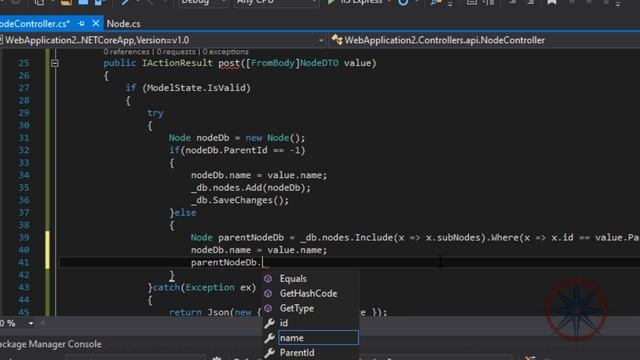Select the NodeController.cs tab

tap(35, 24)
